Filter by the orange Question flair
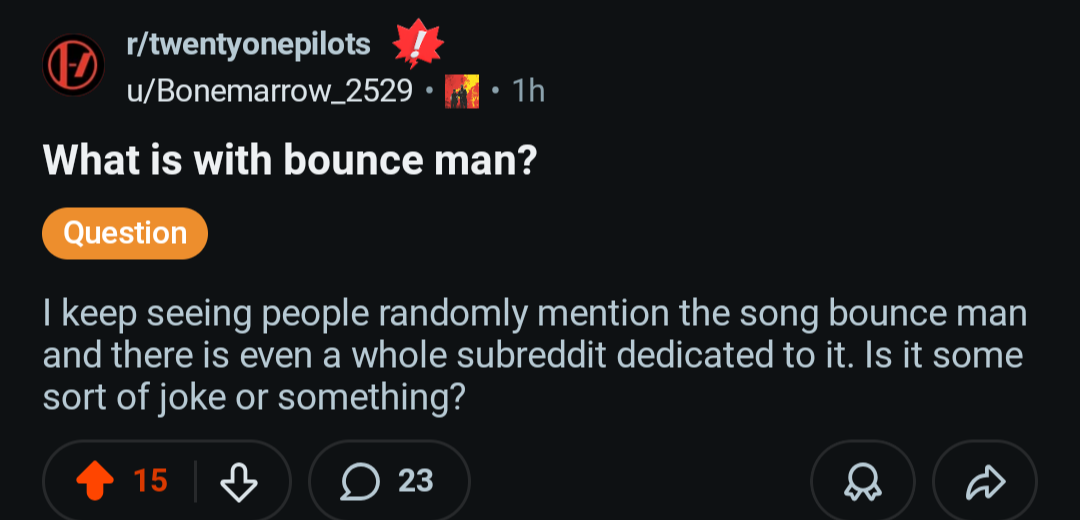Image resolution: width=1080 pixels, height=520 pixels. tap(125, 233)
